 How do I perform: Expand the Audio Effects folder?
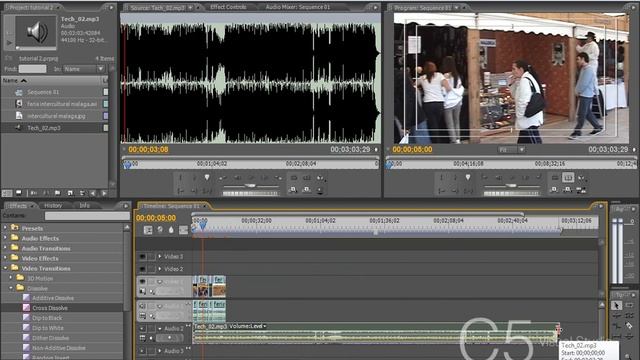click(5, 238)
